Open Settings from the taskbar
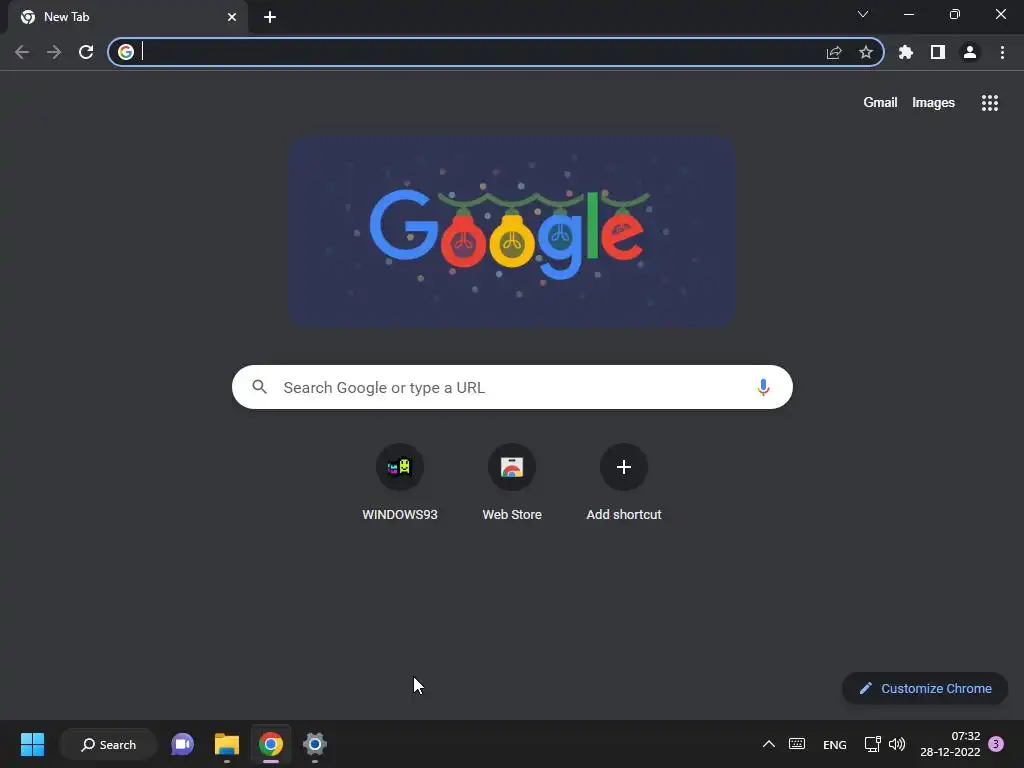 314,744
